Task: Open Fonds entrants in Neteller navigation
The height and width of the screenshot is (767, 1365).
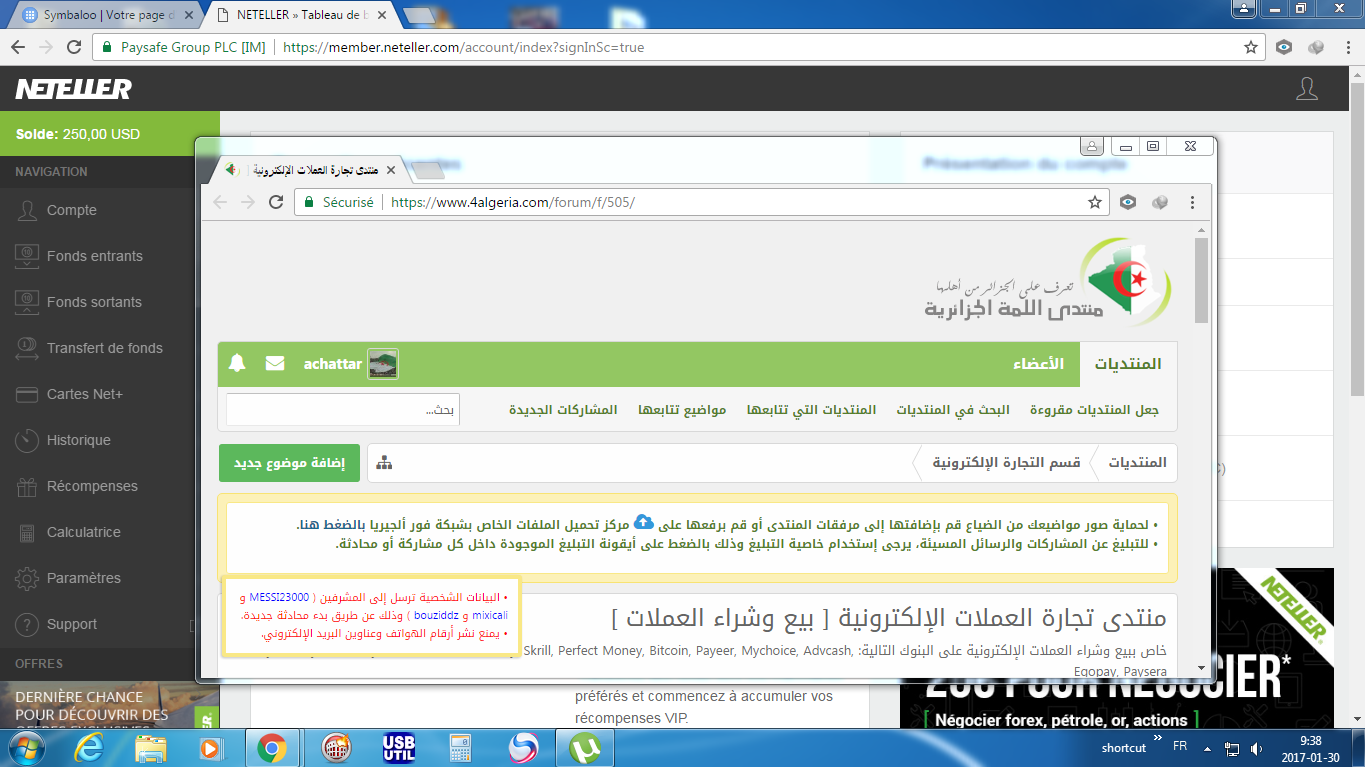Action: tap(94, 256)
